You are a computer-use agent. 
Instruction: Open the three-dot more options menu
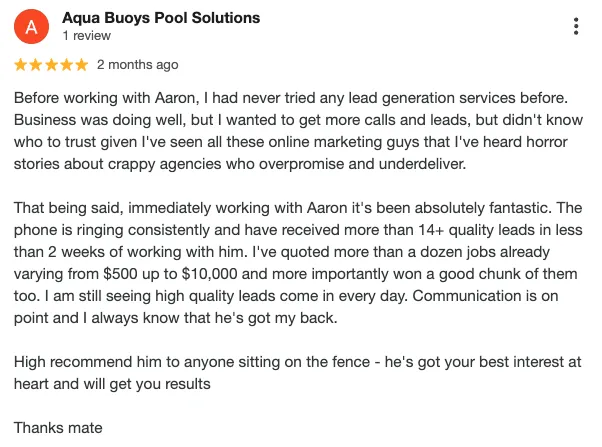[576, 26]
